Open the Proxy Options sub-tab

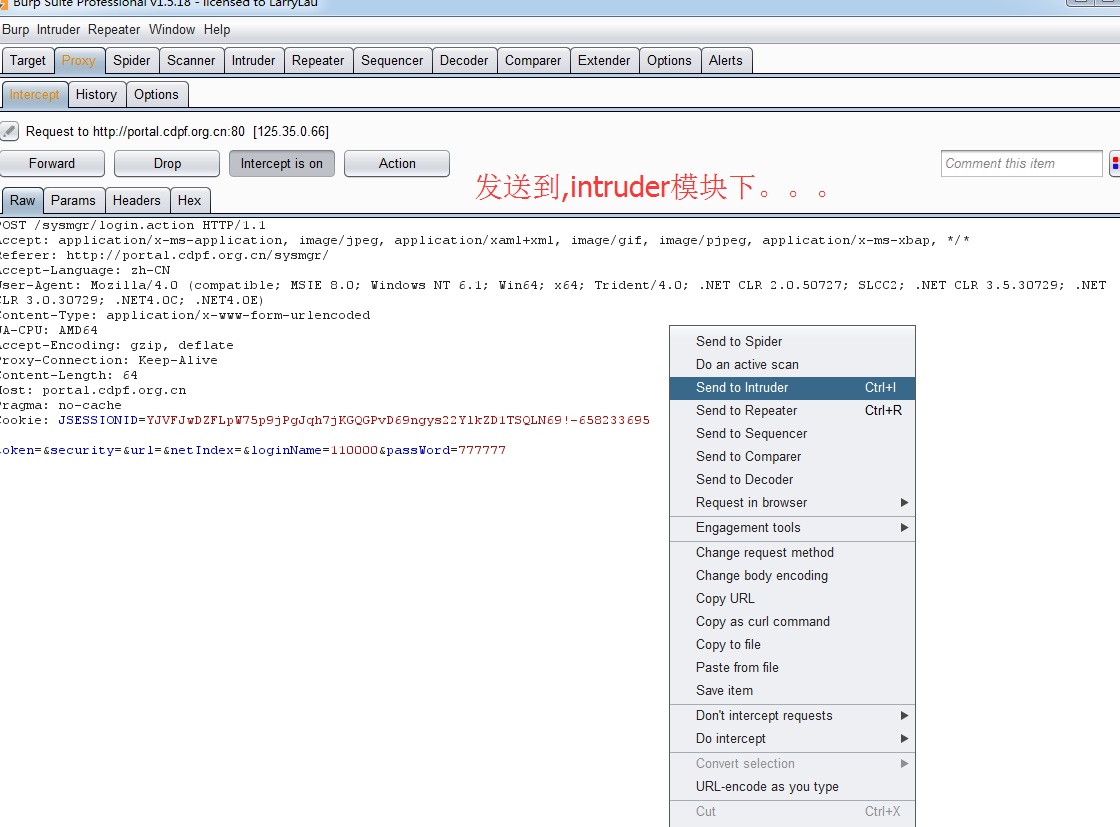click(156, 94)
